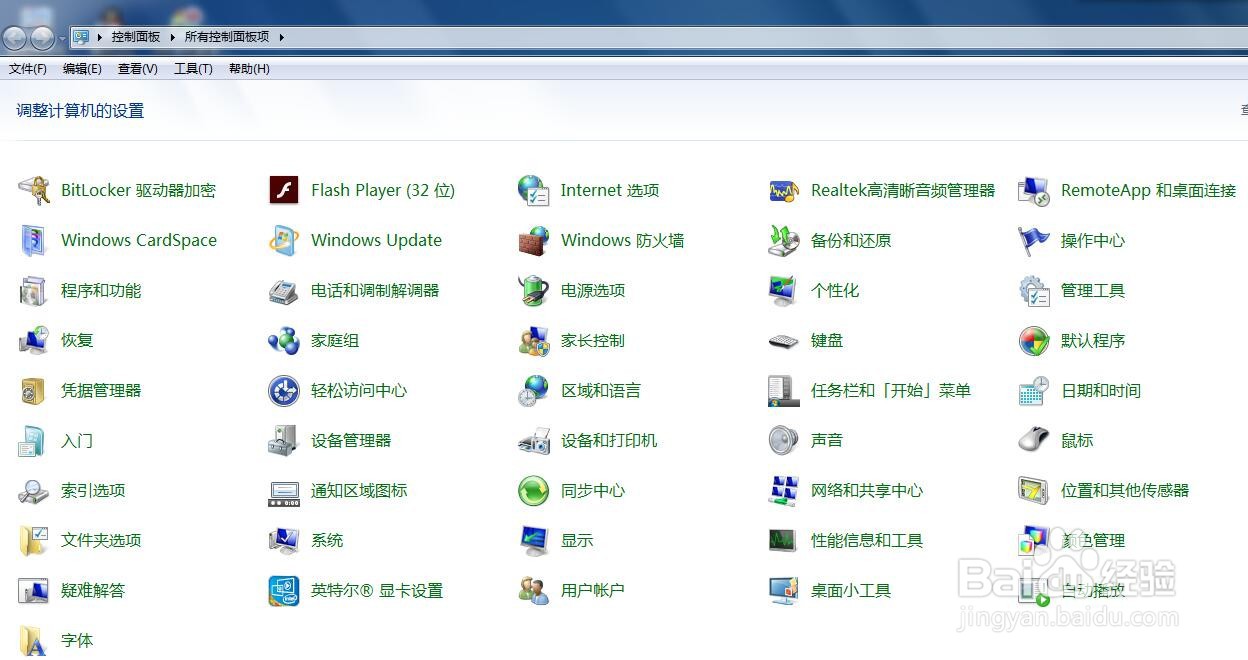Click the 网络和共享中心 icon
The image size is (1248, 660).
[784, 490]
